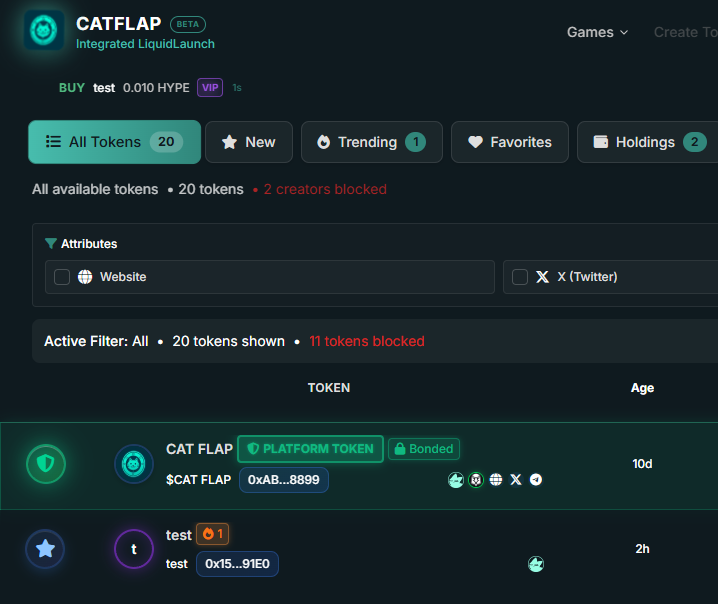Click the flame icon on Trending tab

click(323, 142)
